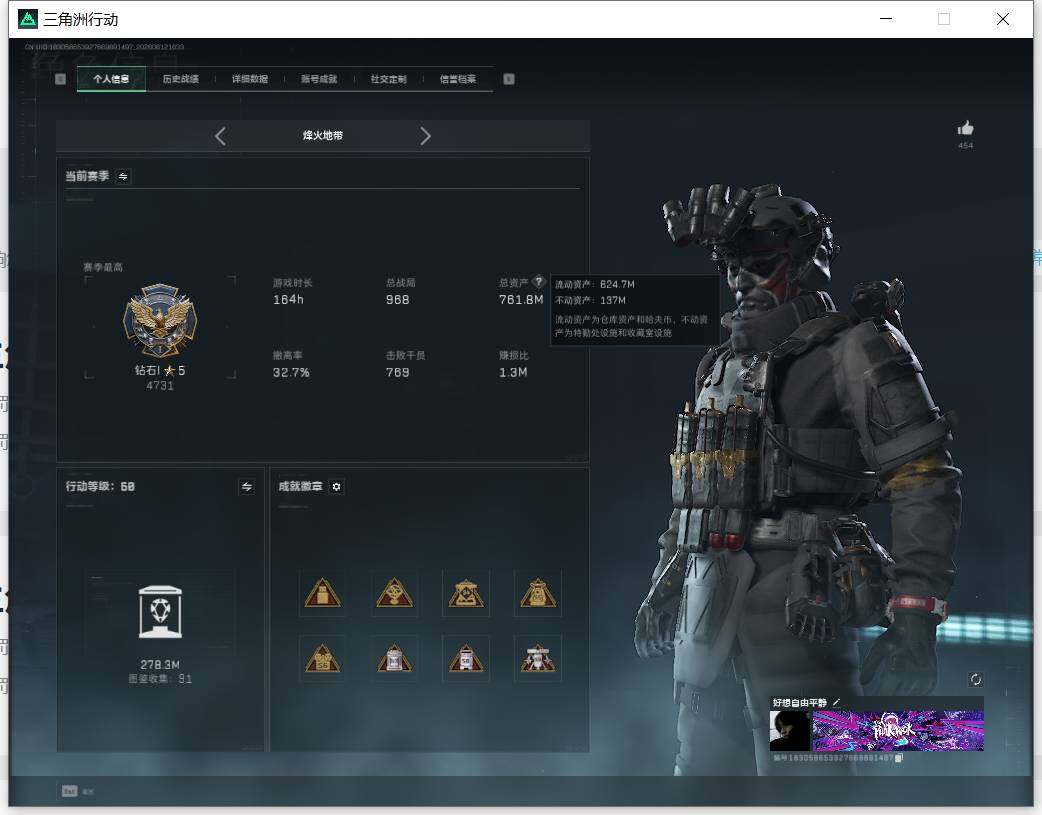Click the 赛季最高 label
This screenshot has height=815, width=1042.
click(103, 267)
